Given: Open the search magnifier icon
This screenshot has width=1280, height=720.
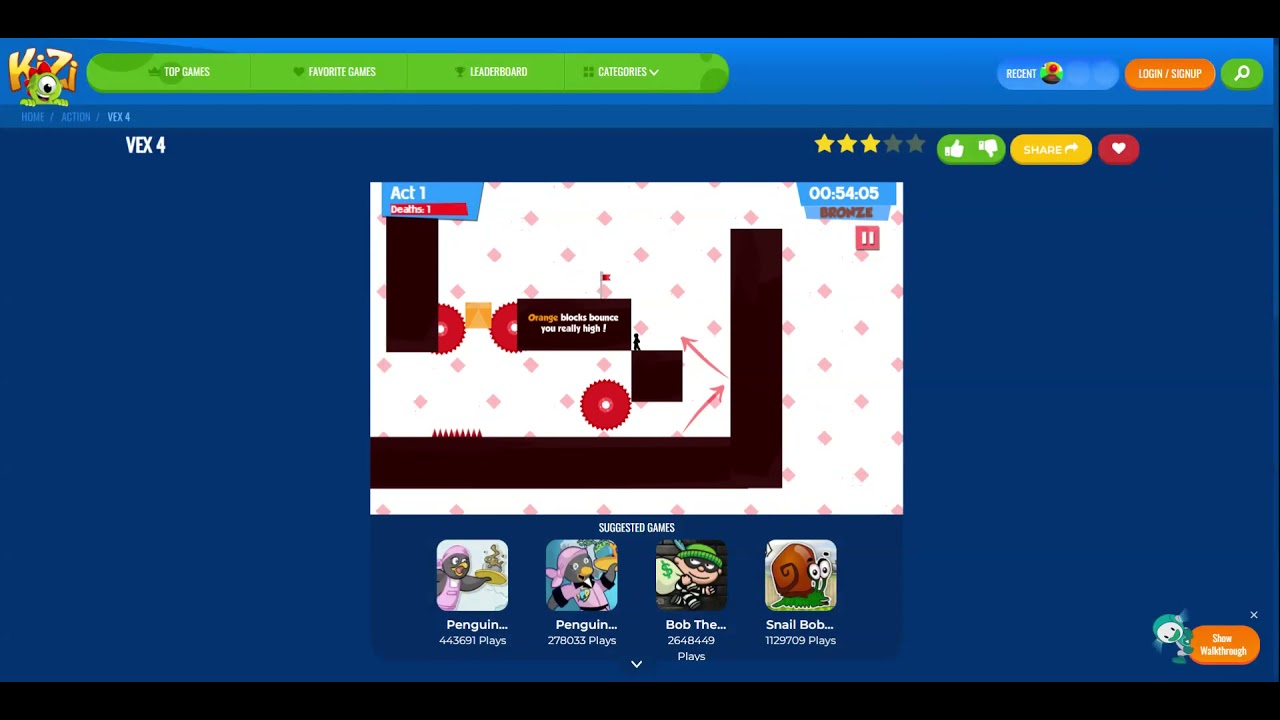Looking at the screenshot, I should (x=1242, y=73).
